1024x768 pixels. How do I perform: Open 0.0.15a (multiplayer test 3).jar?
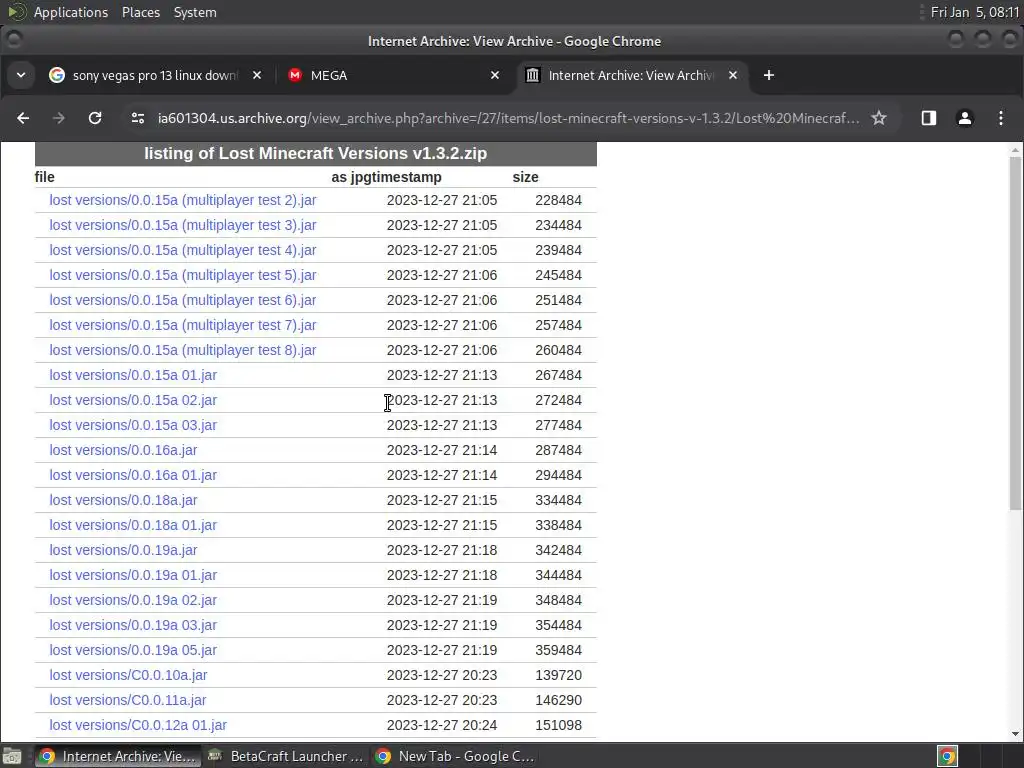183,225
